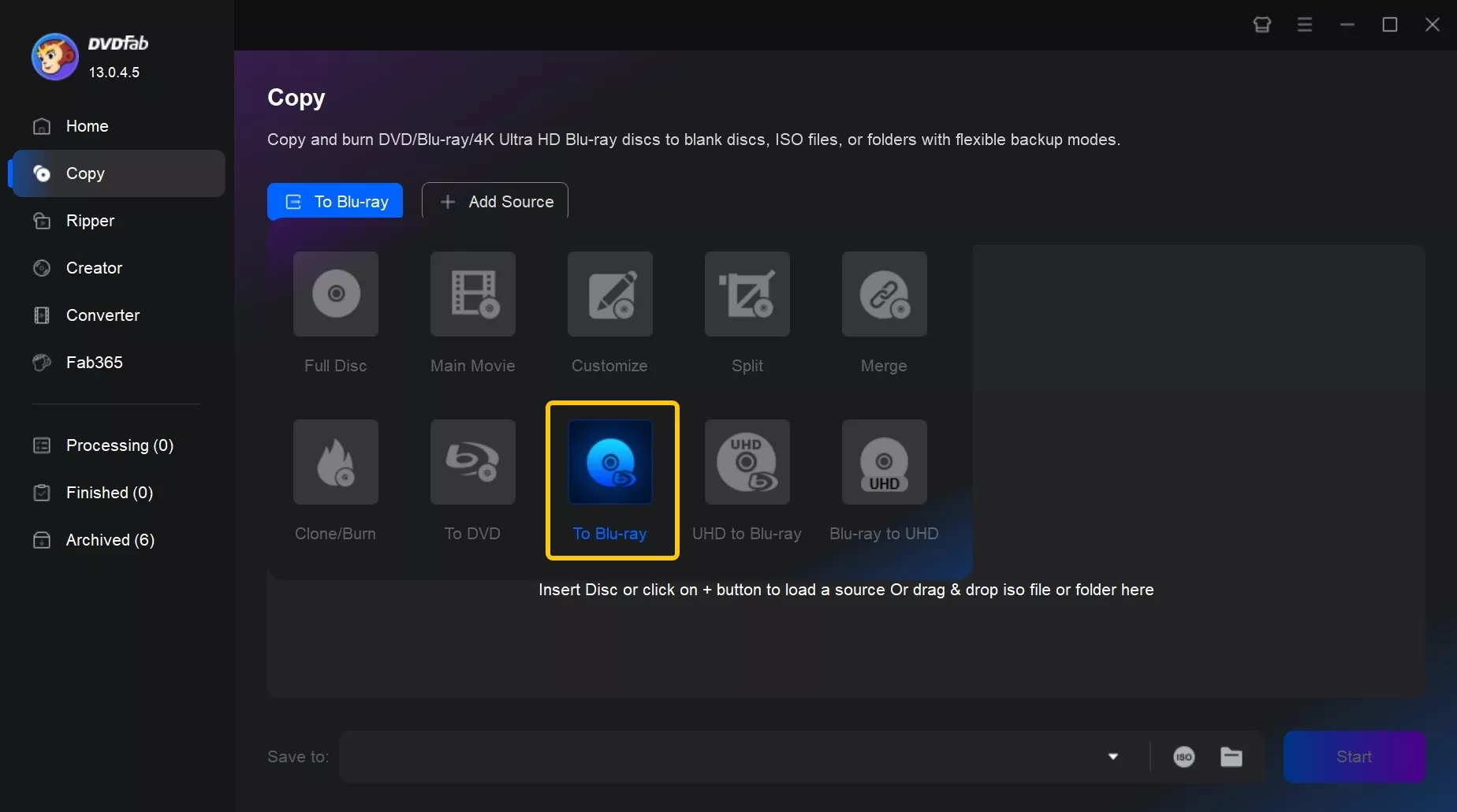Select the Blu-ray to UHD mode
This screenshot has width=1457, height=812.
(x=883, y=479)
